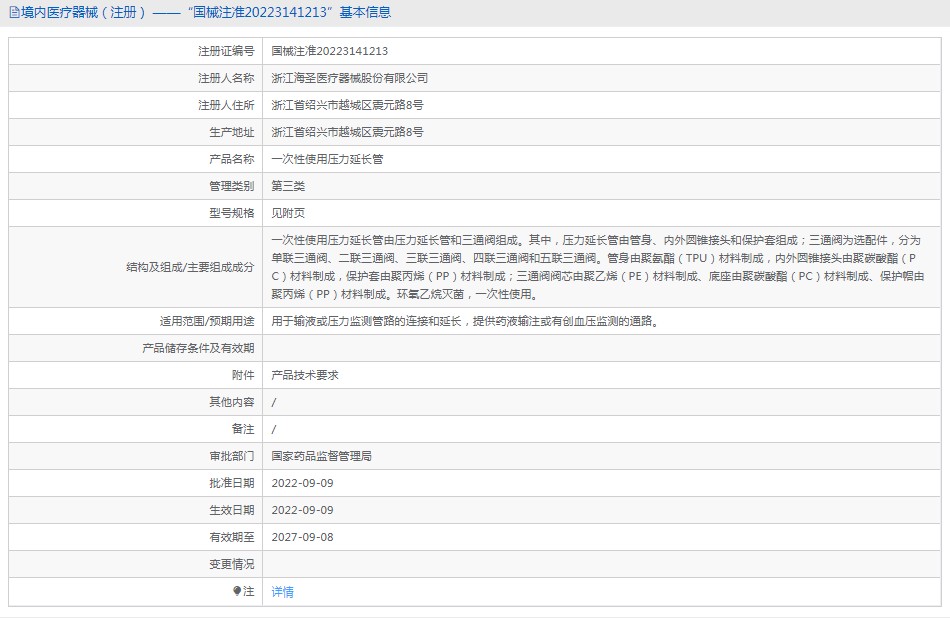
Task: Click the document icon before 境内医疗器械 title
Action: point(13,13)
